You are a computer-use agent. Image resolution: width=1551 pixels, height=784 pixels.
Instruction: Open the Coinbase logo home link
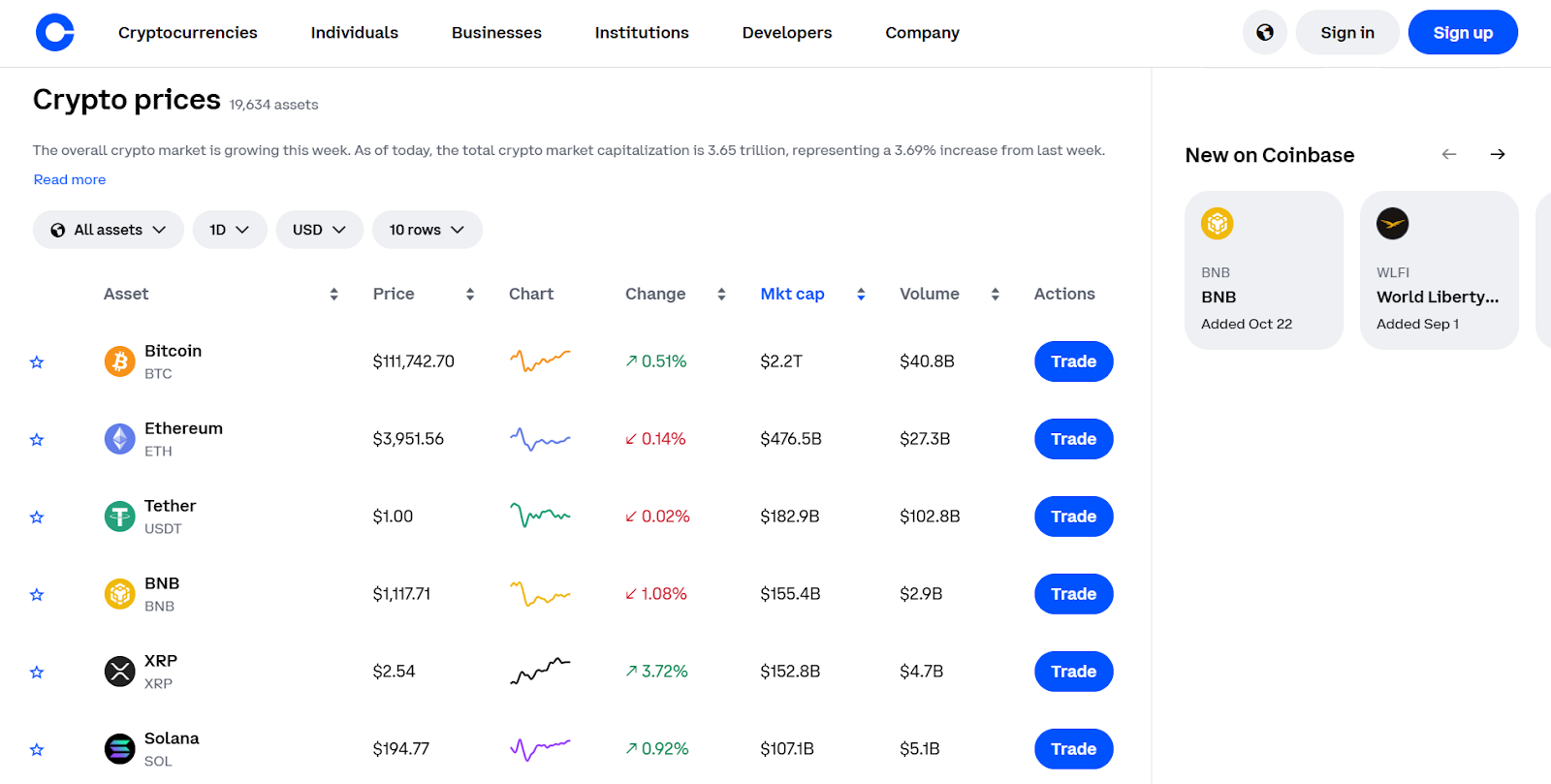(55, 33)
